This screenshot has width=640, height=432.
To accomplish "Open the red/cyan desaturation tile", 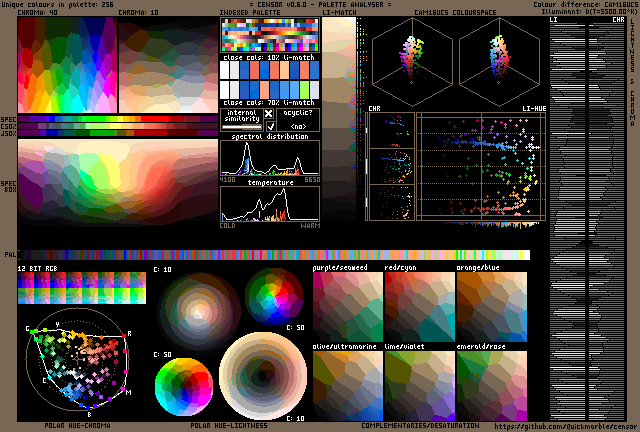I will click(420, 307).
